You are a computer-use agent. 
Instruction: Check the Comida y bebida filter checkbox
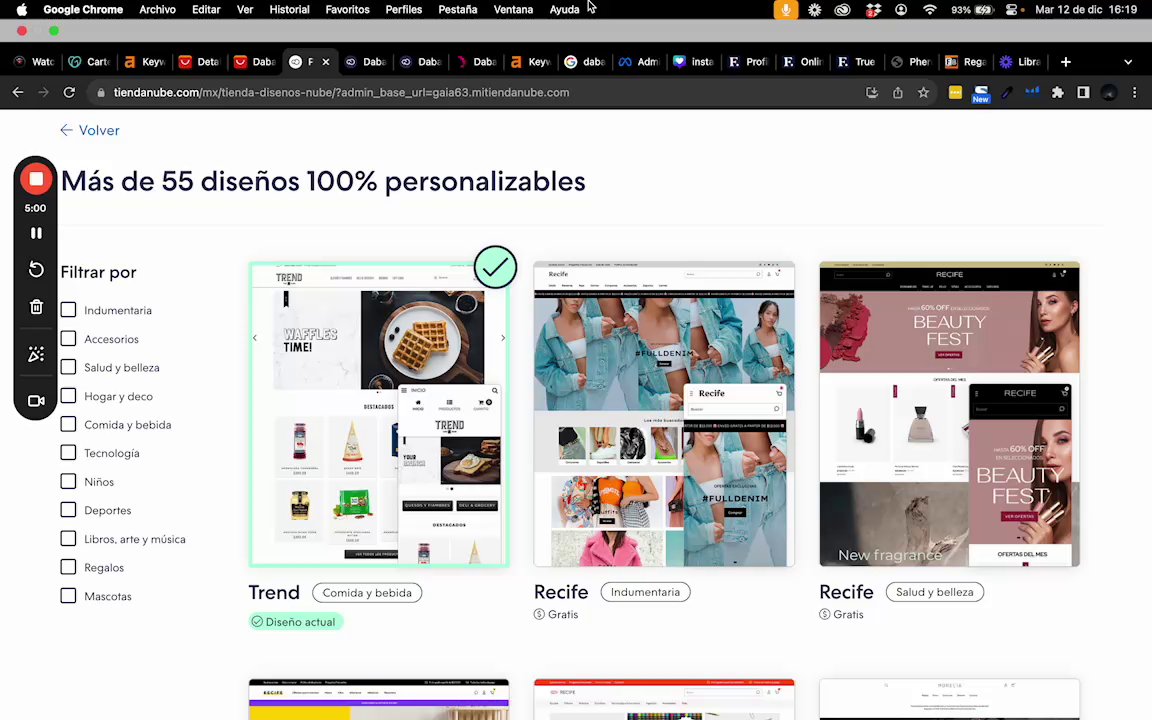click(x=68, y=425)
